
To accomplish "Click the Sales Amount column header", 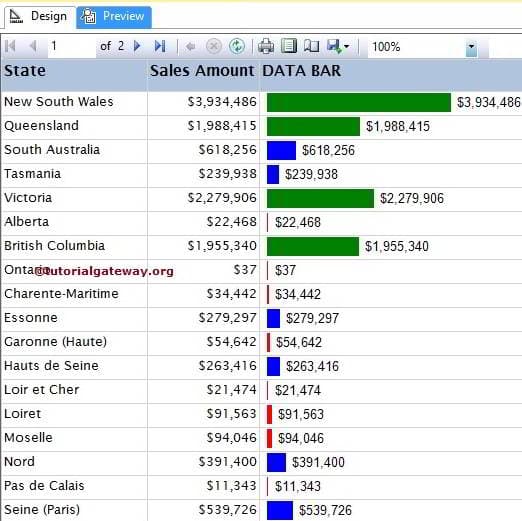I will click(203, 75).
